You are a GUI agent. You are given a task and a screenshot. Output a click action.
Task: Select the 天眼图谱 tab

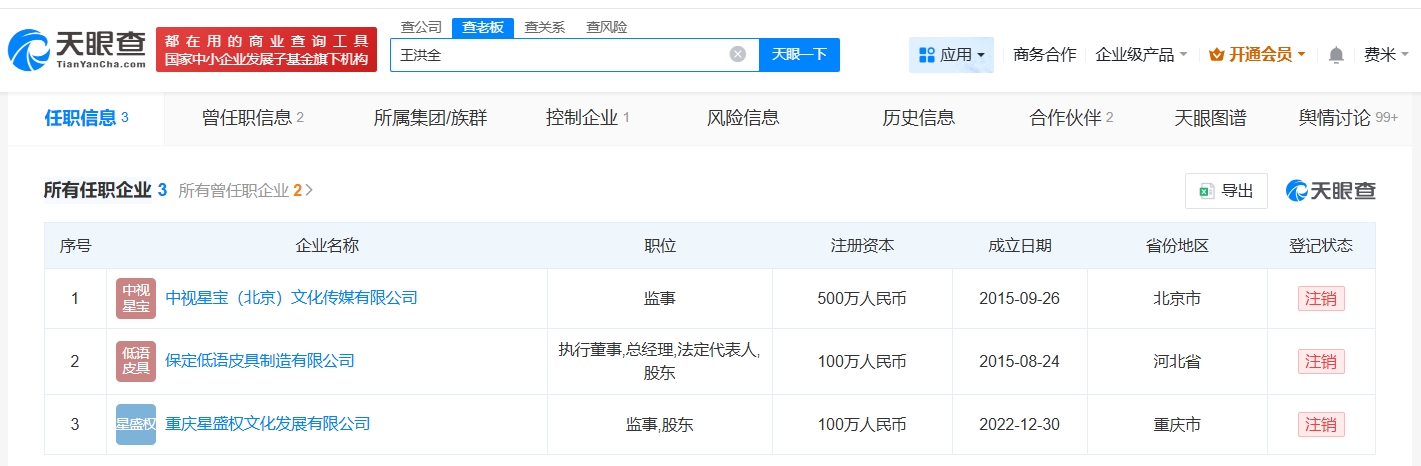[1210, 118]
